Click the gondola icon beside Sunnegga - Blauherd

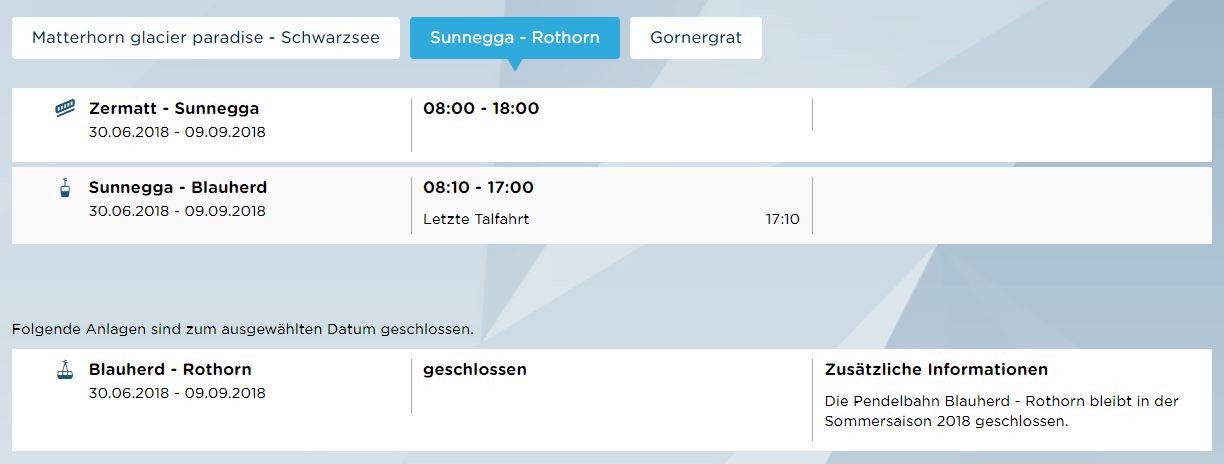tap(65, 188)
